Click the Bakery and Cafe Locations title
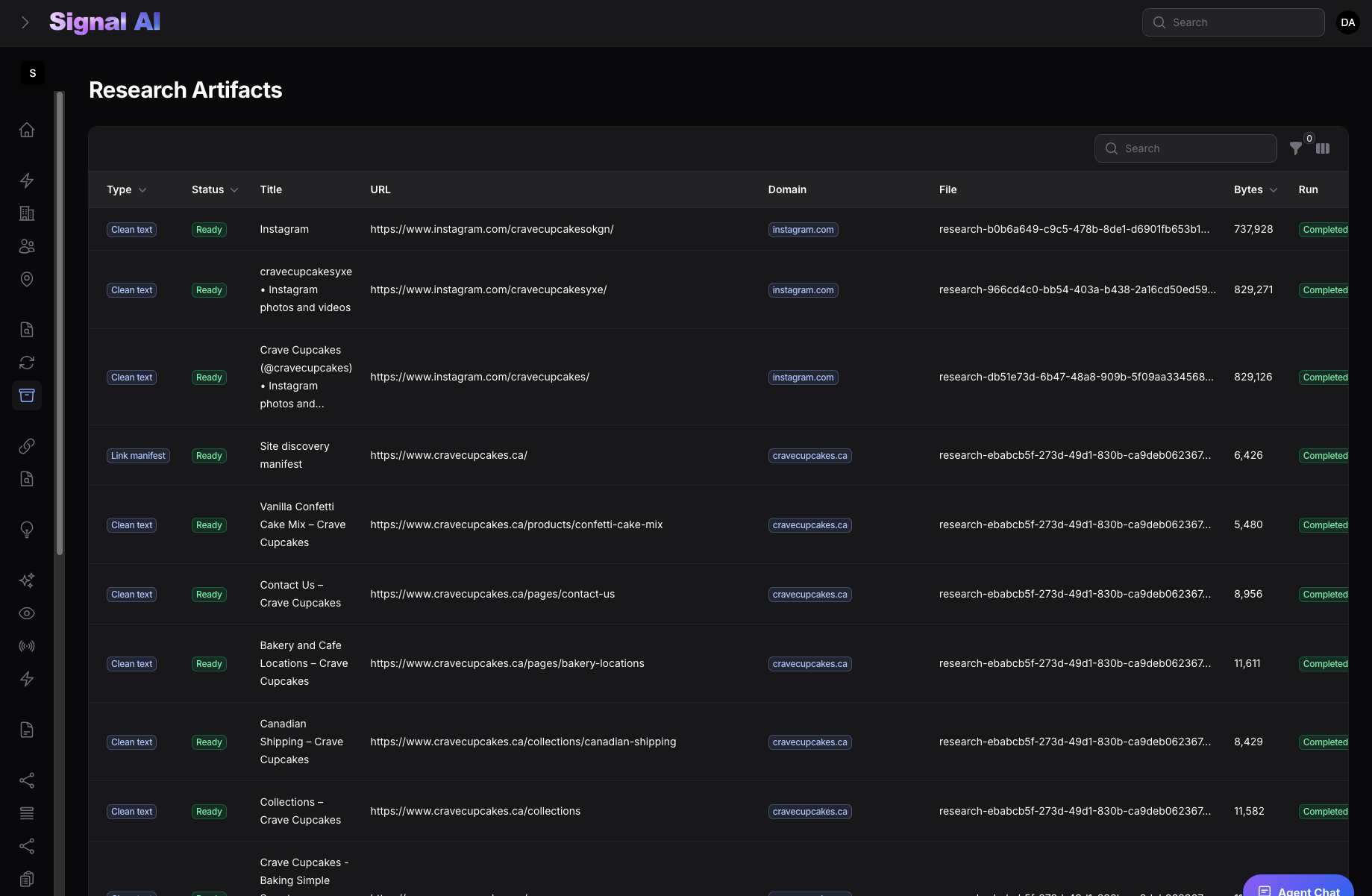The width and height of the screenshot is (1372, 896). coord(304,663)
